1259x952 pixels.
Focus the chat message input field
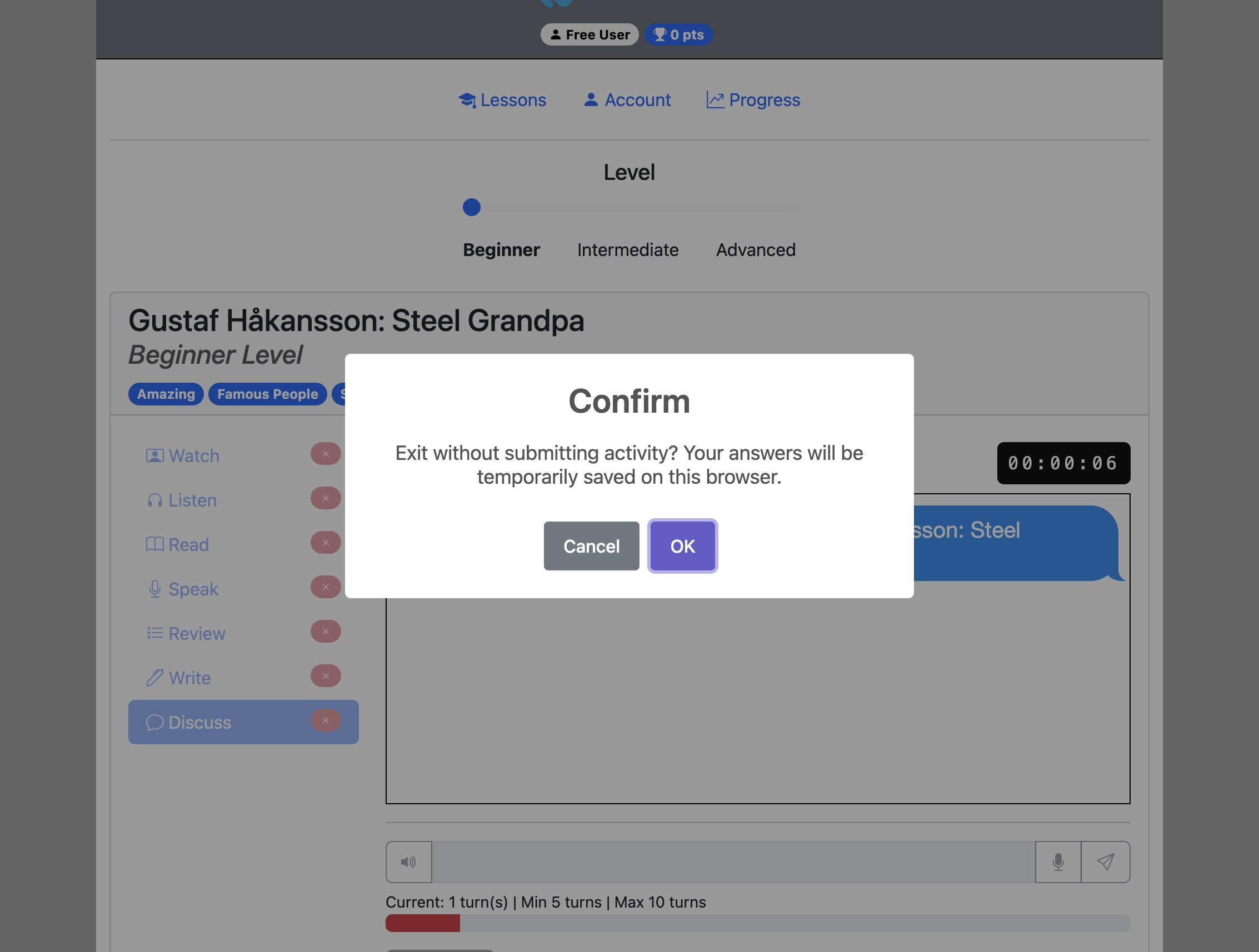tap(733, 861)
